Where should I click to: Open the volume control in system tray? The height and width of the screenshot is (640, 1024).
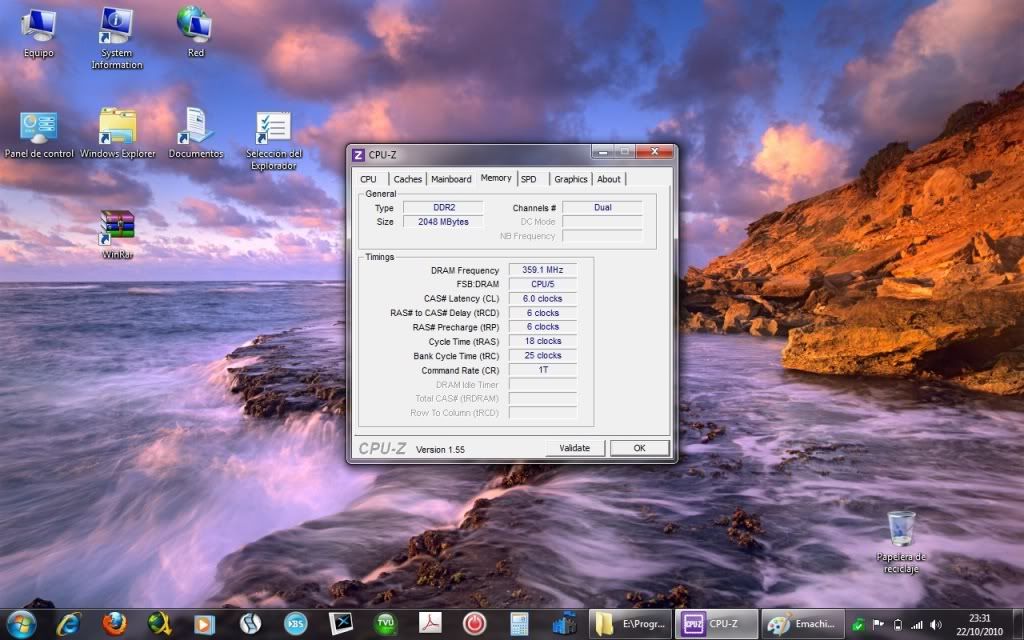pyautogui.click(x=936, y=625)
